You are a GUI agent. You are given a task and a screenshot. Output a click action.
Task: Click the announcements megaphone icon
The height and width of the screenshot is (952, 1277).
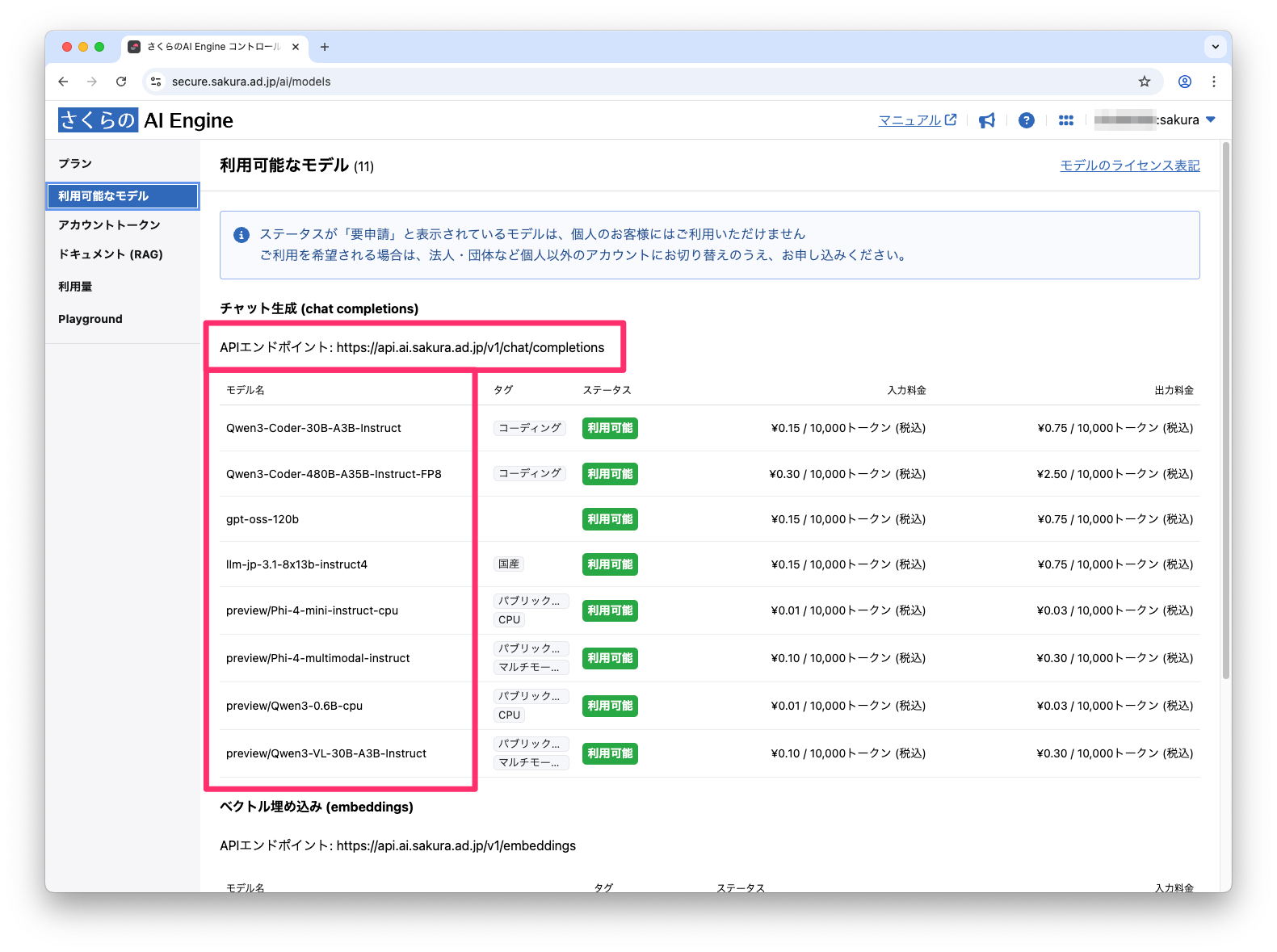pyautogui.click(x=986, y=120)
